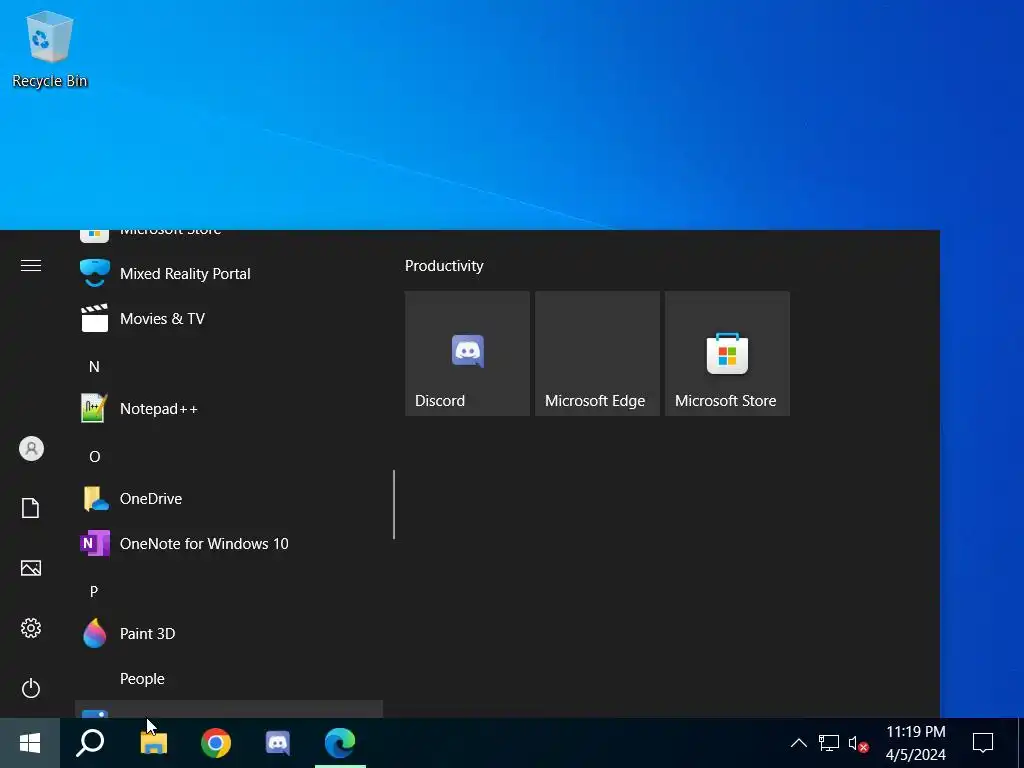Viewport: 1024px width, 768px height.
Task: Launch OneNote for Windows 10 icon
Action: coord(95,543)
